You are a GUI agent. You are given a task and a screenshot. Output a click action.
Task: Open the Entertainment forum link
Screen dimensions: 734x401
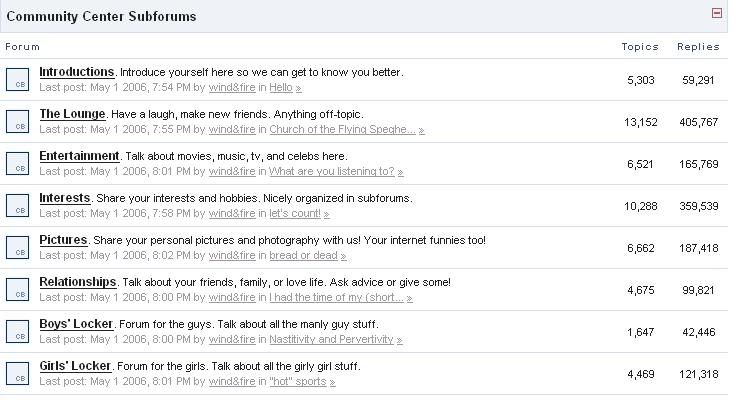pyautogui.click(x=79, y=156)
